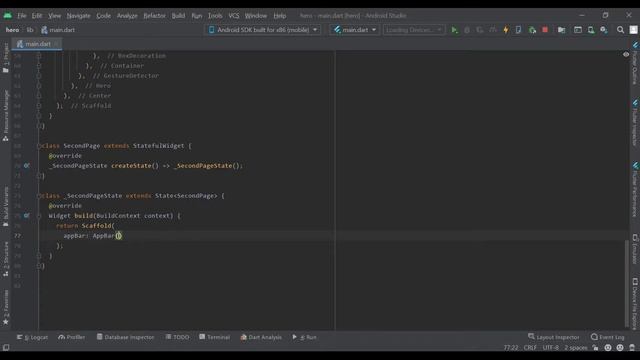This screenshot has height=360, width=640.
Task: Click hero breadcrumb in navigation bar
Action: coord(12,30)
